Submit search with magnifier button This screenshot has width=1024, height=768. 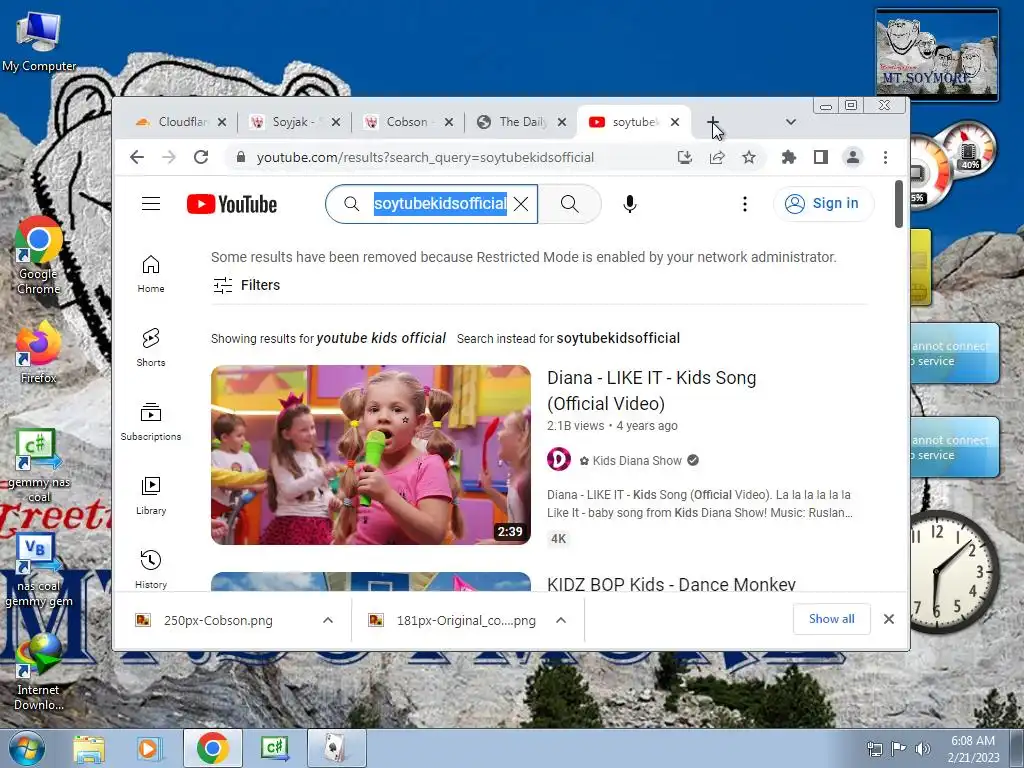coord(569,204)
